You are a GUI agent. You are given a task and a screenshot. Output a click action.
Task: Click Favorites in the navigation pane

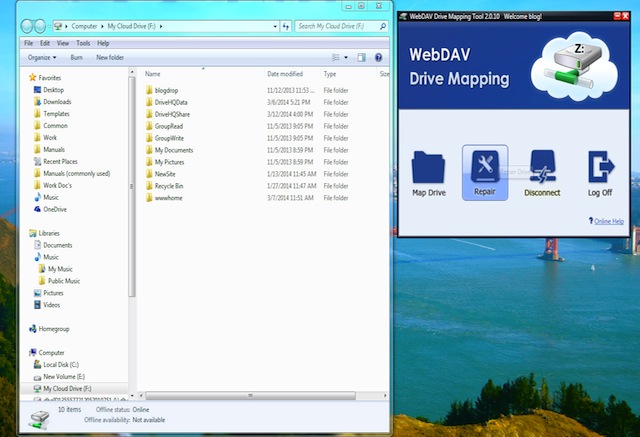[49, 78]
